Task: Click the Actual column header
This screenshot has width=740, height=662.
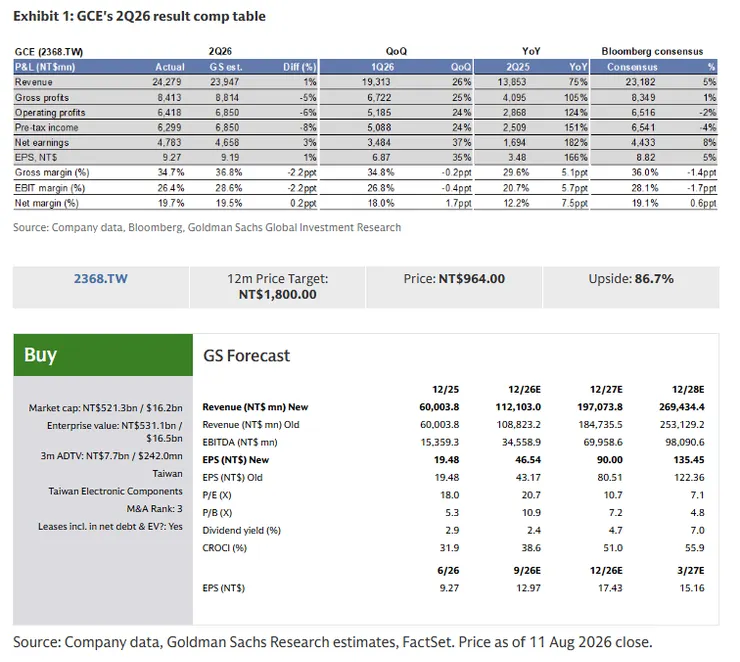Action: [170, 67]
